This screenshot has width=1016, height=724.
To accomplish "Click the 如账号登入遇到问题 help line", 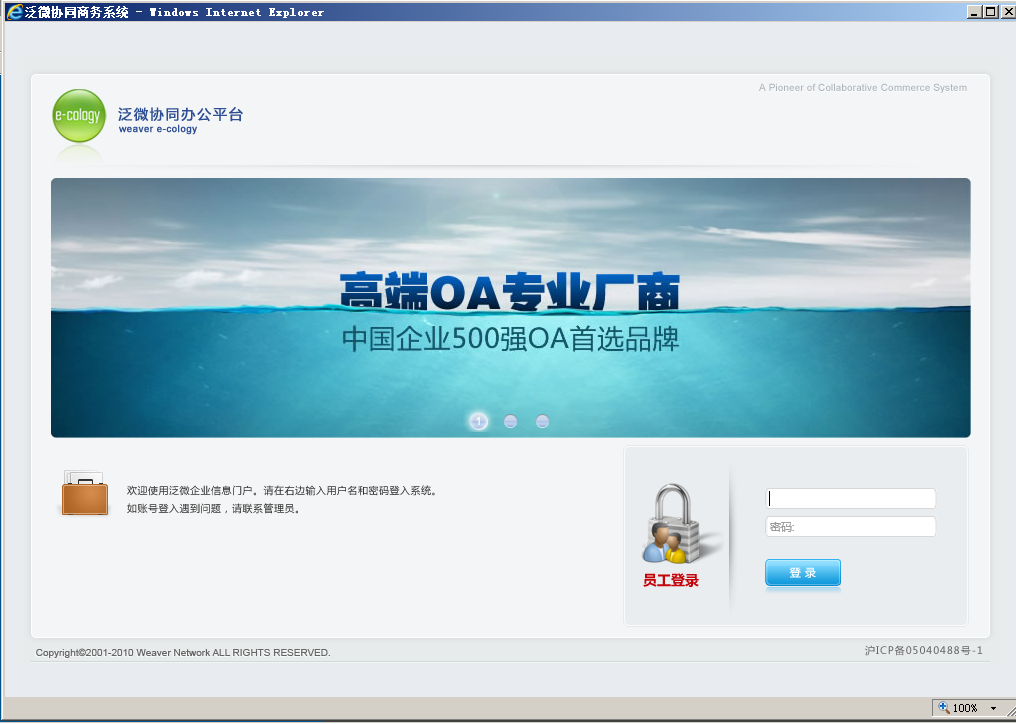I will [213, 509].
